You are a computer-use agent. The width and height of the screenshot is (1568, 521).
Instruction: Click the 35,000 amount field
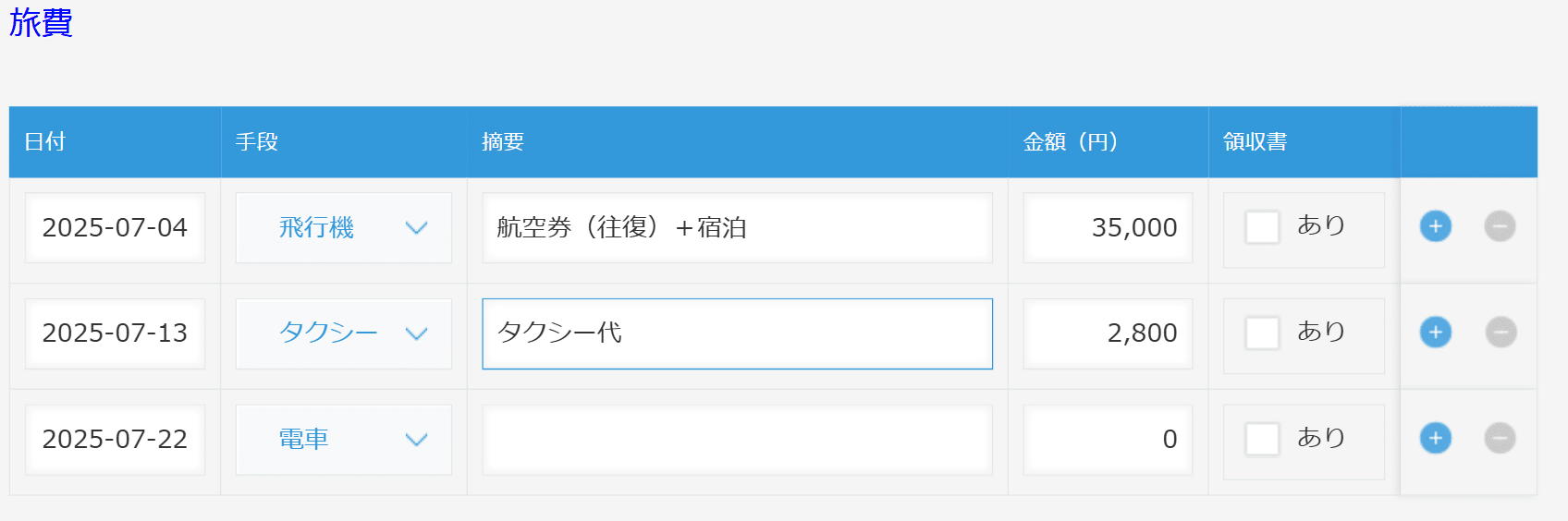pos(1108,228)
